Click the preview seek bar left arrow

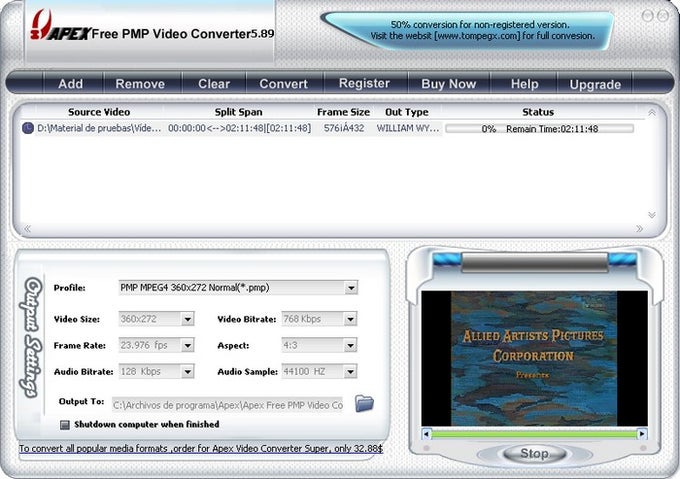point(426,433)
